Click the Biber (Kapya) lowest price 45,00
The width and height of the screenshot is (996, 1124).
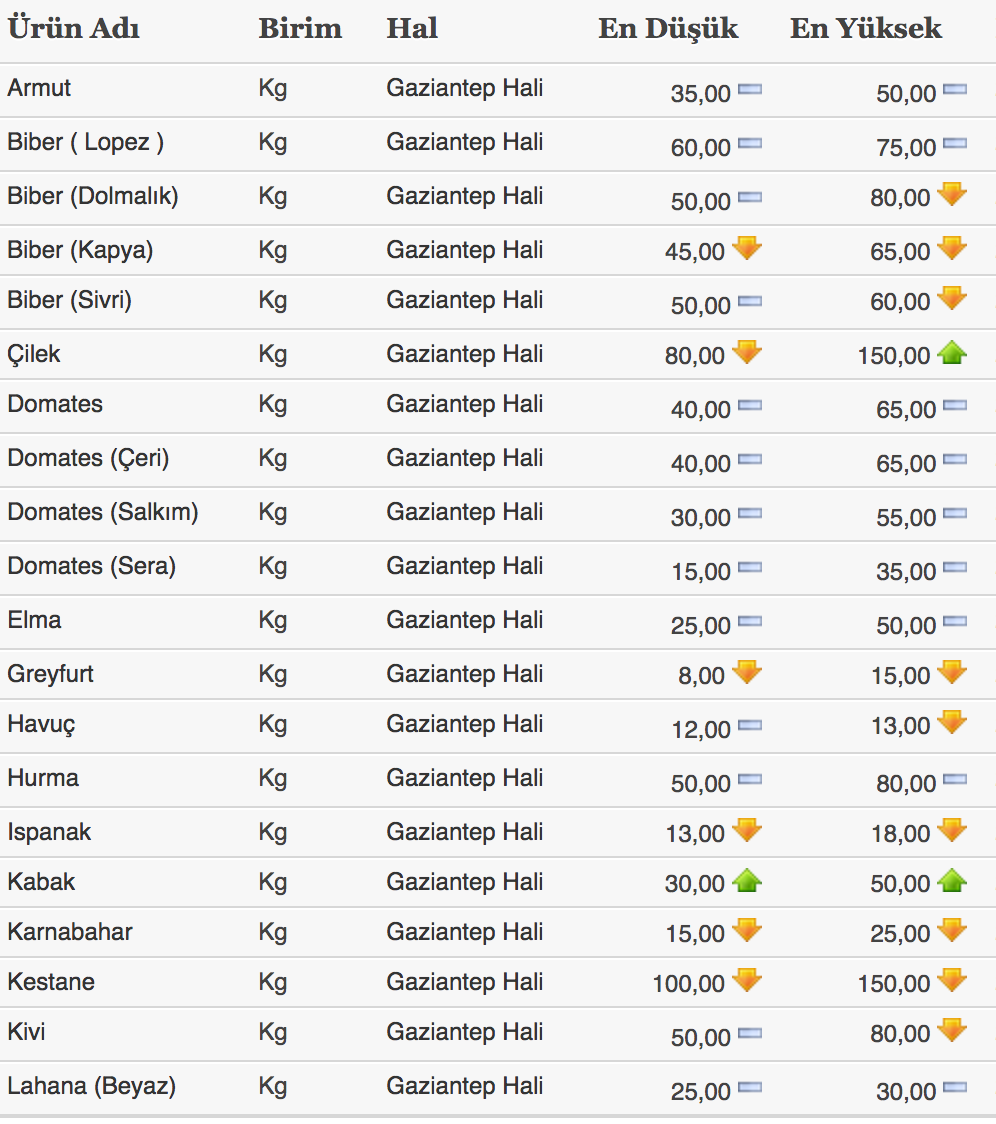click(x=694, y=252)
